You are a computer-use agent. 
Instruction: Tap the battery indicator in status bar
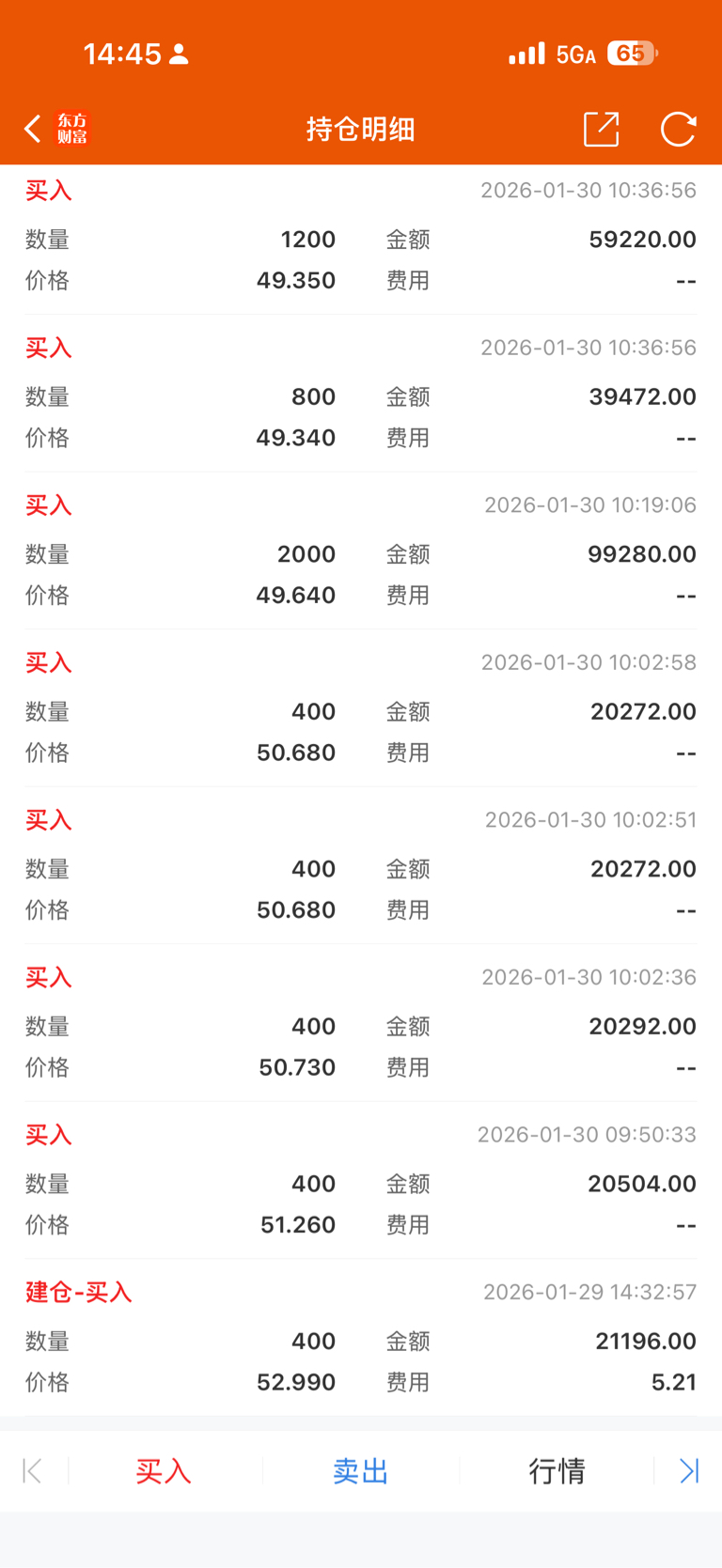pos(632,54)
